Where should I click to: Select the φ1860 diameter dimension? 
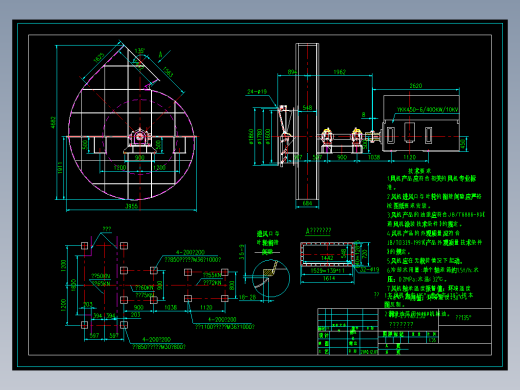tap(251, 137)
